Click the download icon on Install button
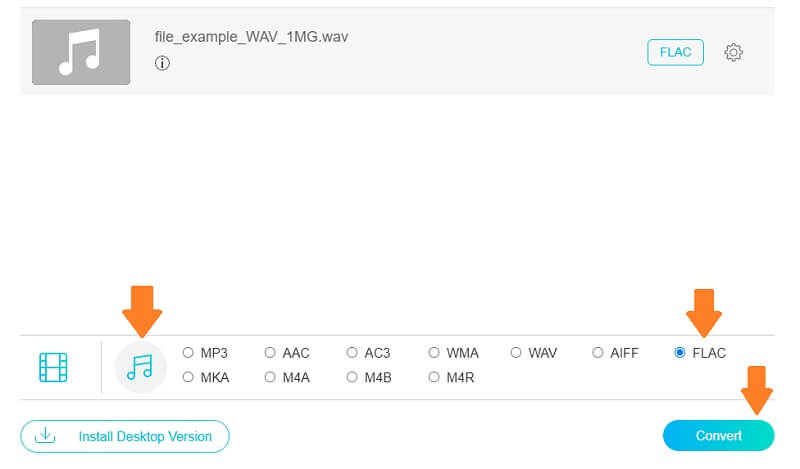The image size is (800, 469). click(x=44, y=436)
